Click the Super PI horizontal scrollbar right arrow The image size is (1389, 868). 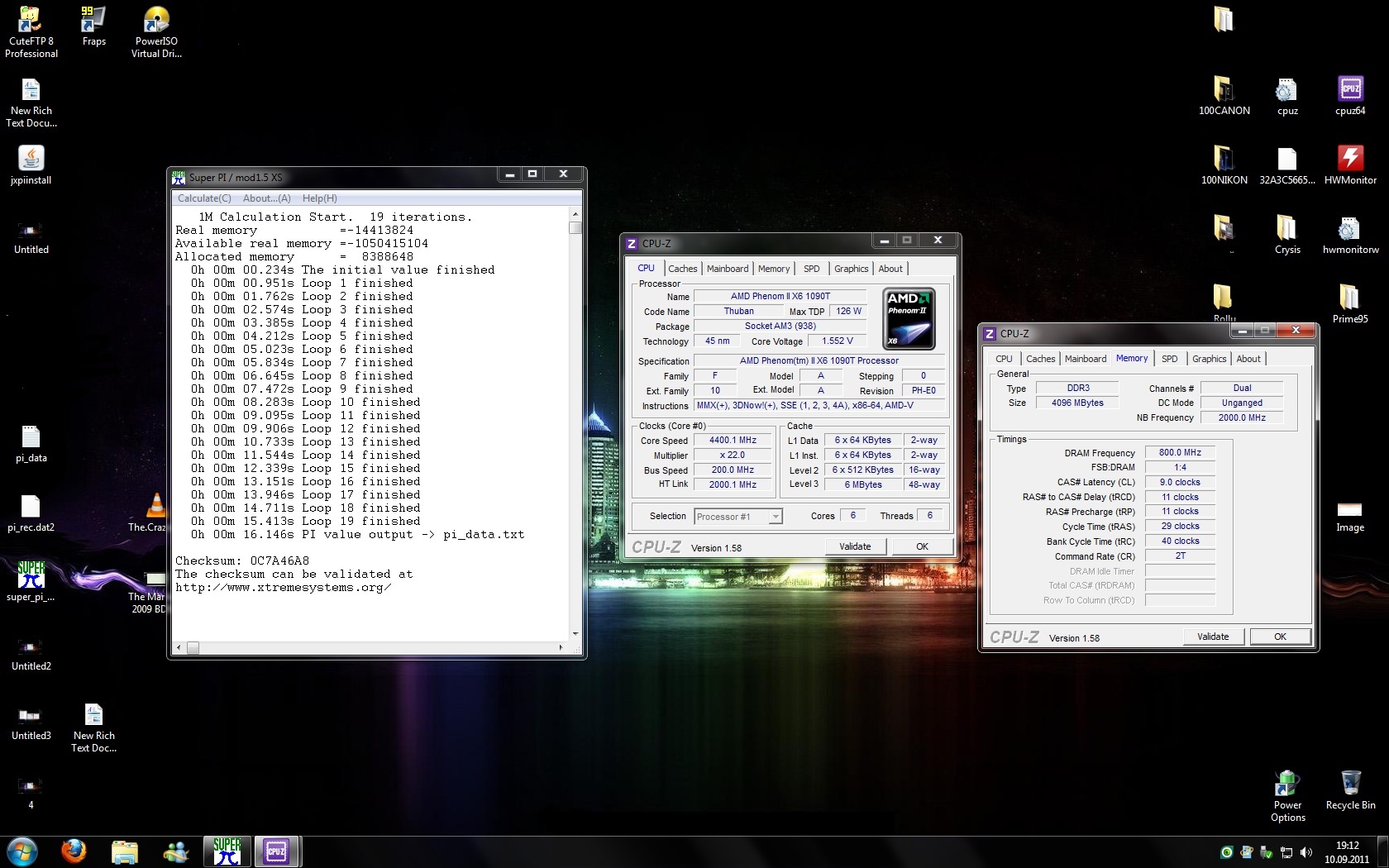coord(561,648)
